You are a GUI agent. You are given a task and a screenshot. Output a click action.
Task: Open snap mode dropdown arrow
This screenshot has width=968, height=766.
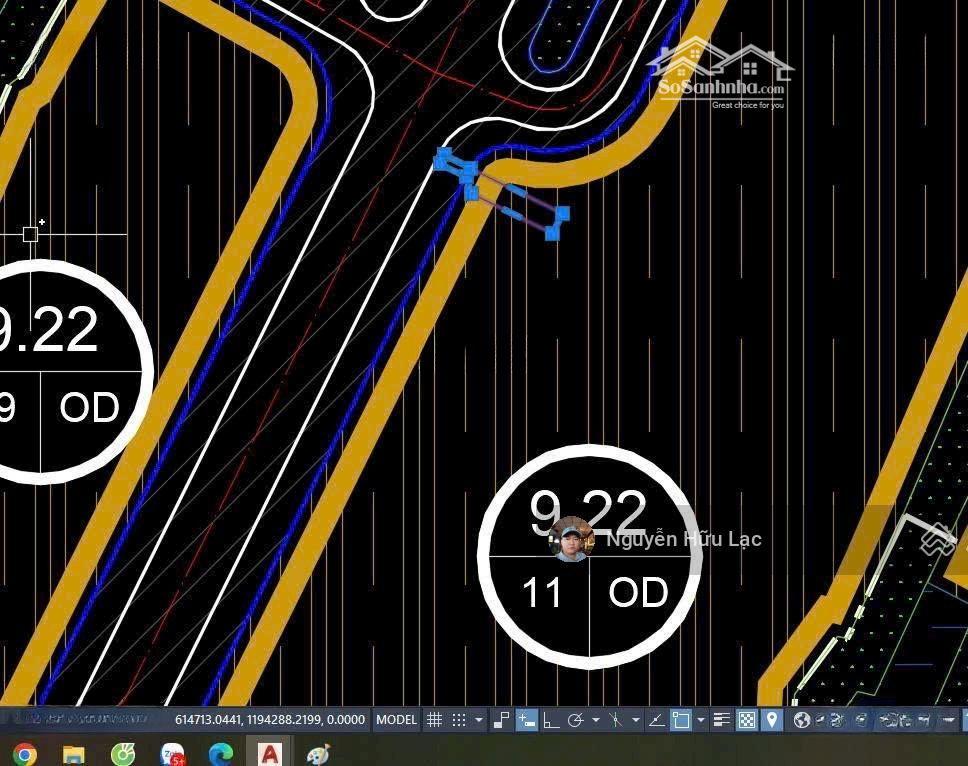tap(479, 720)
